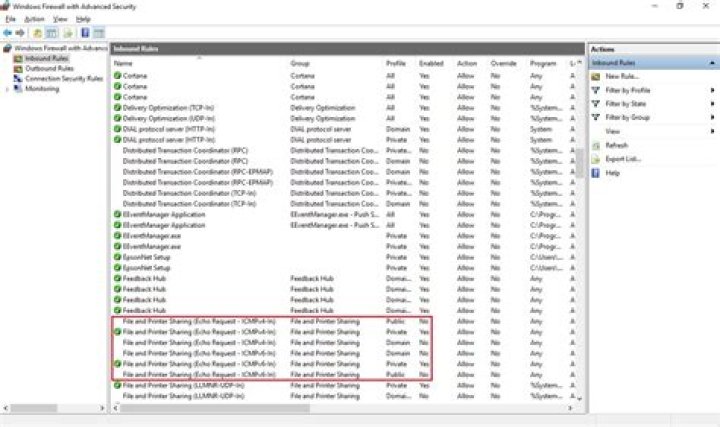Select Inbound Rules icon in tree

tap(18, 58)
